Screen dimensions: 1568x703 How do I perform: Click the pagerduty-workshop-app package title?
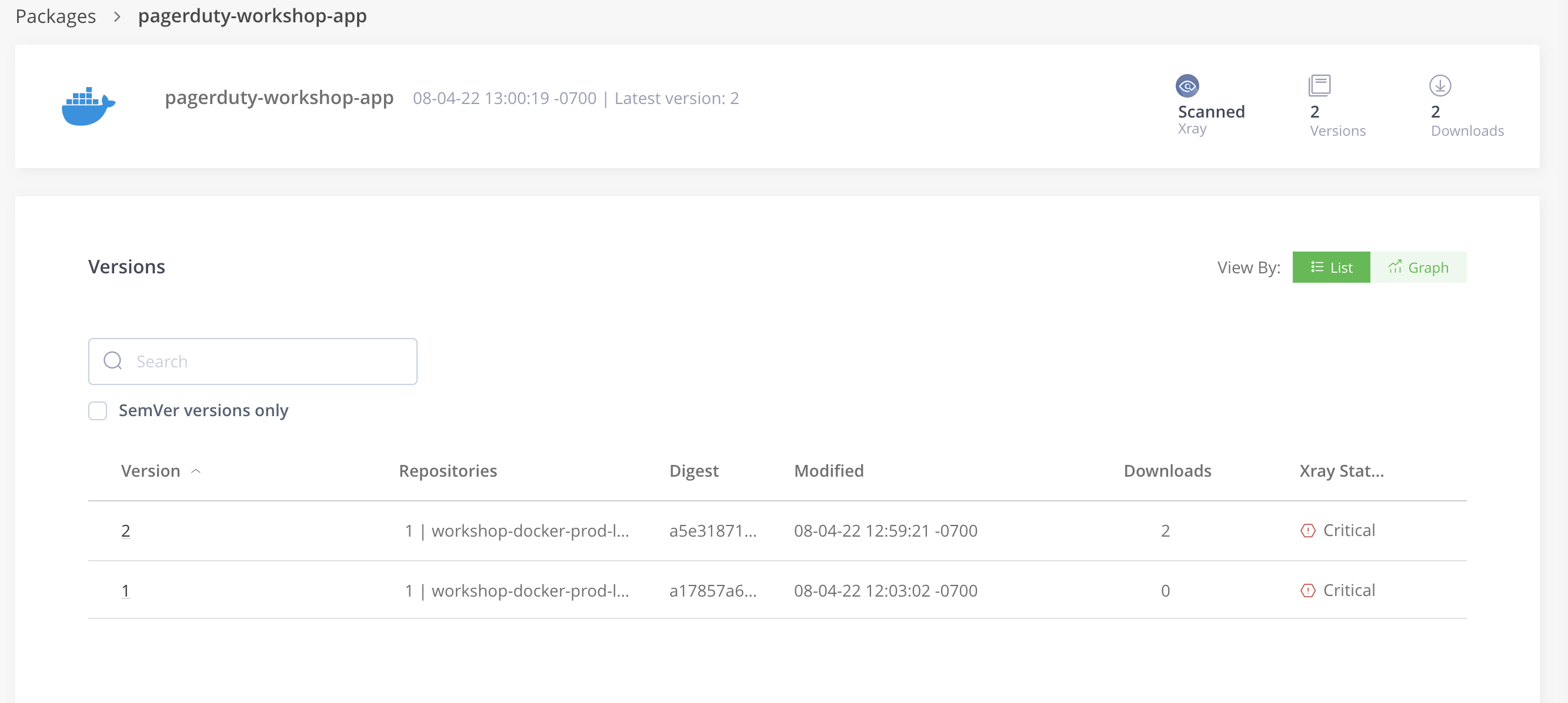pyautogui.click(x=279, y=98)
